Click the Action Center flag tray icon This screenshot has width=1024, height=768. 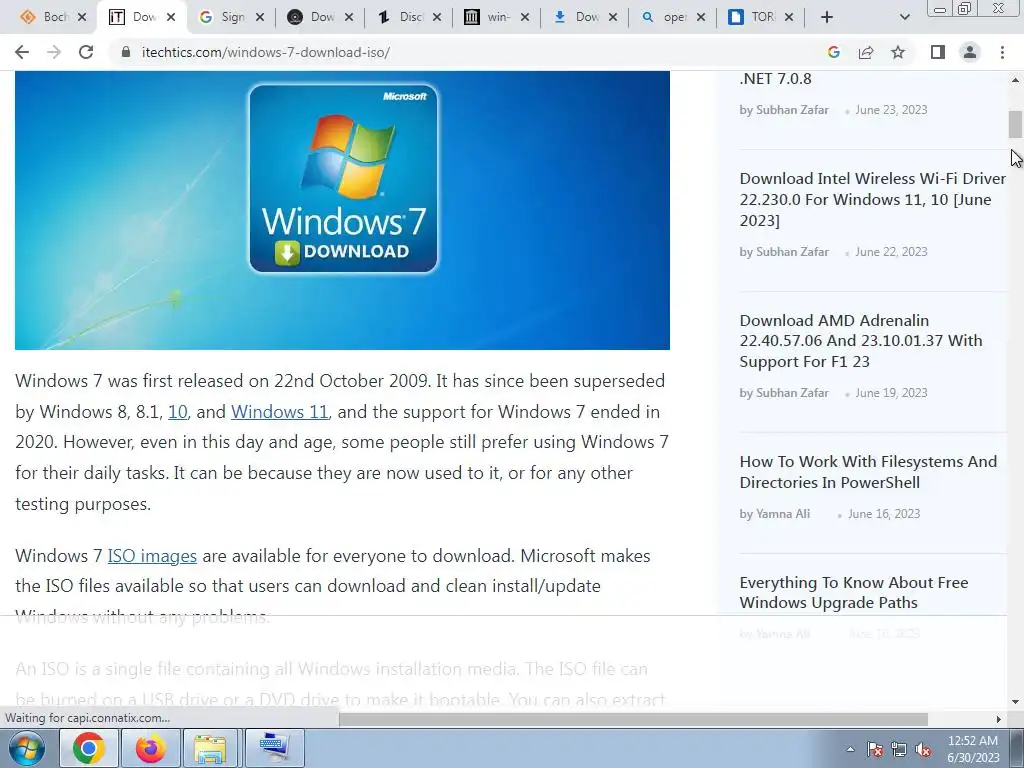point(874,749)
